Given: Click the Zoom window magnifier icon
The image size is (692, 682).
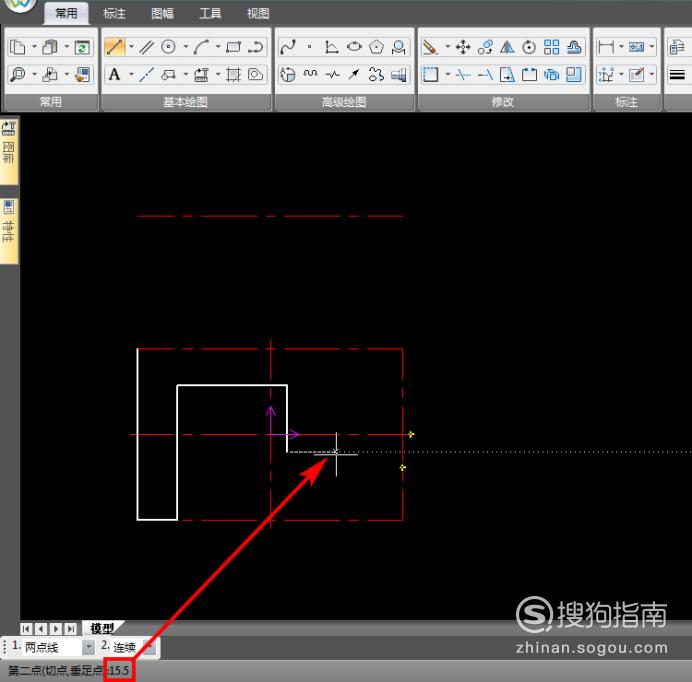Looking at the screenshot, I should [18, 74].
